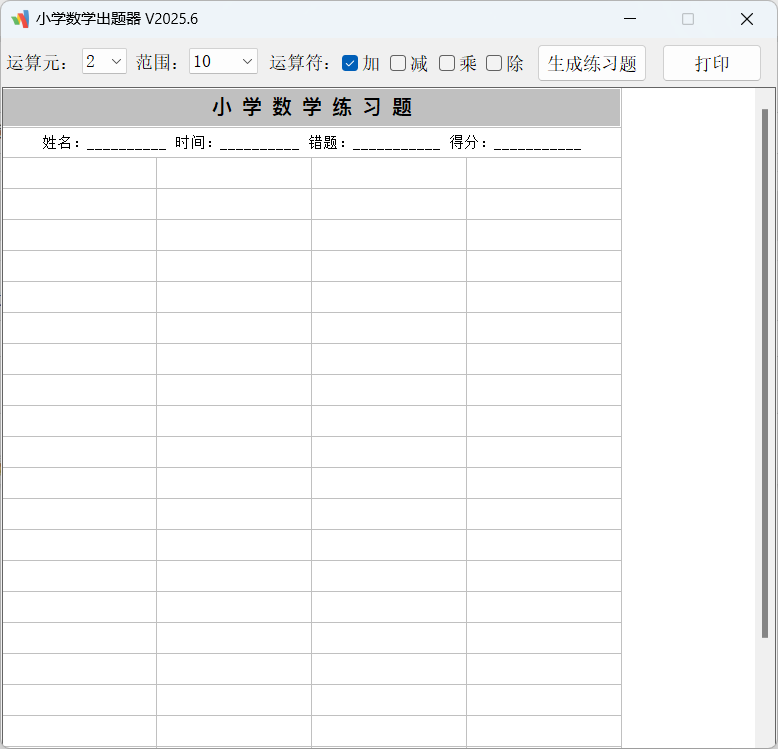
Task: Click the window title 小学数学出题器 V2025.6
Action: tap(117, 19)
